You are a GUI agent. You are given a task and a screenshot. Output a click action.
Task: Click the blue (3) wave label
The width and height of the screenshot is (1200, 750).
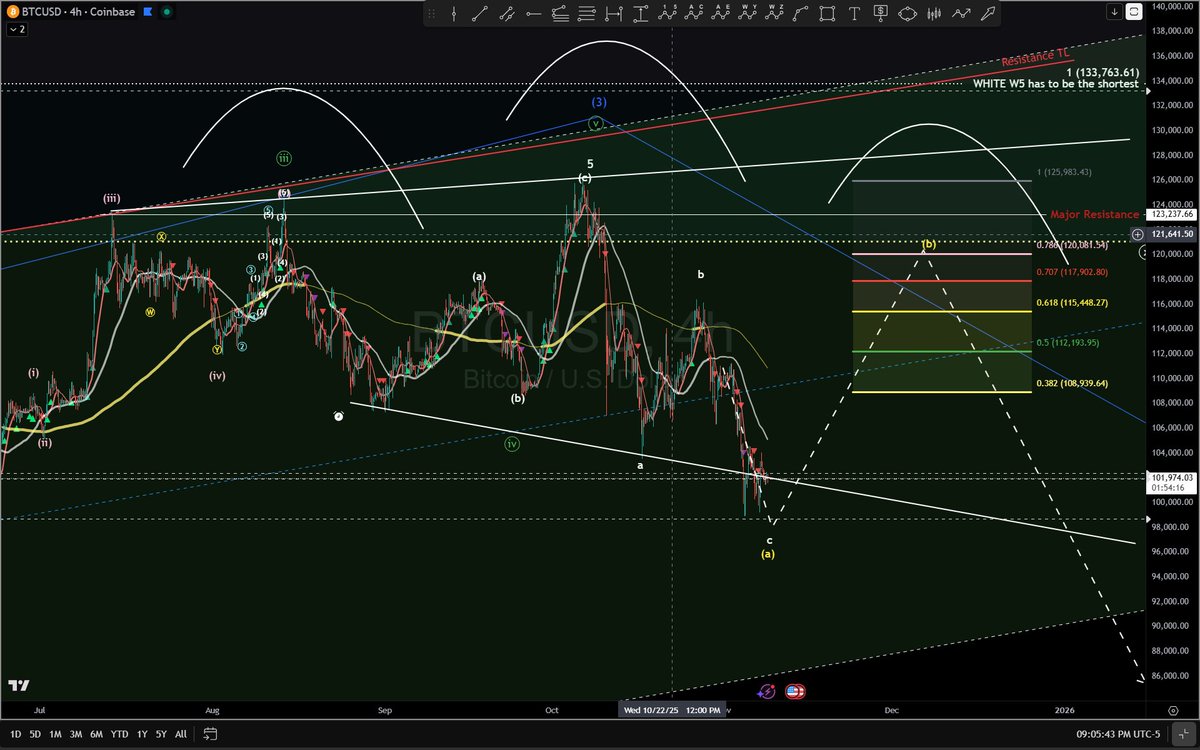tap(598, 102)
